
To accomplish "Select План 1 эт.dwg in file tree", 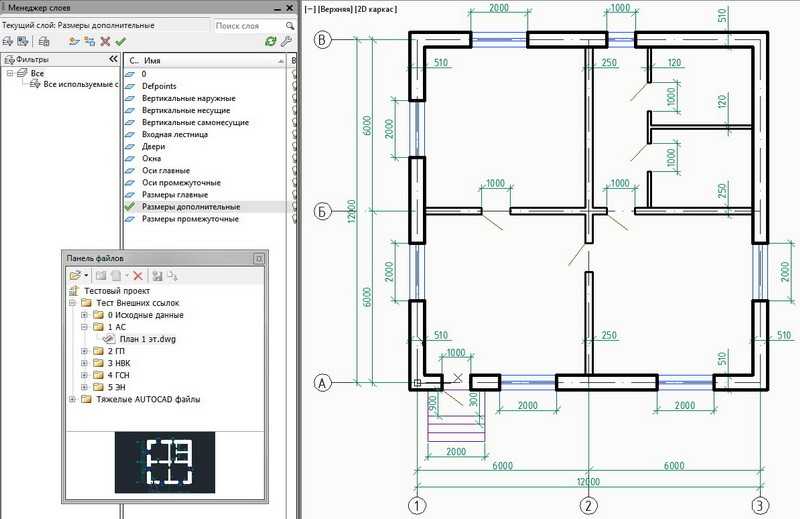I will (x=147, y=339).
